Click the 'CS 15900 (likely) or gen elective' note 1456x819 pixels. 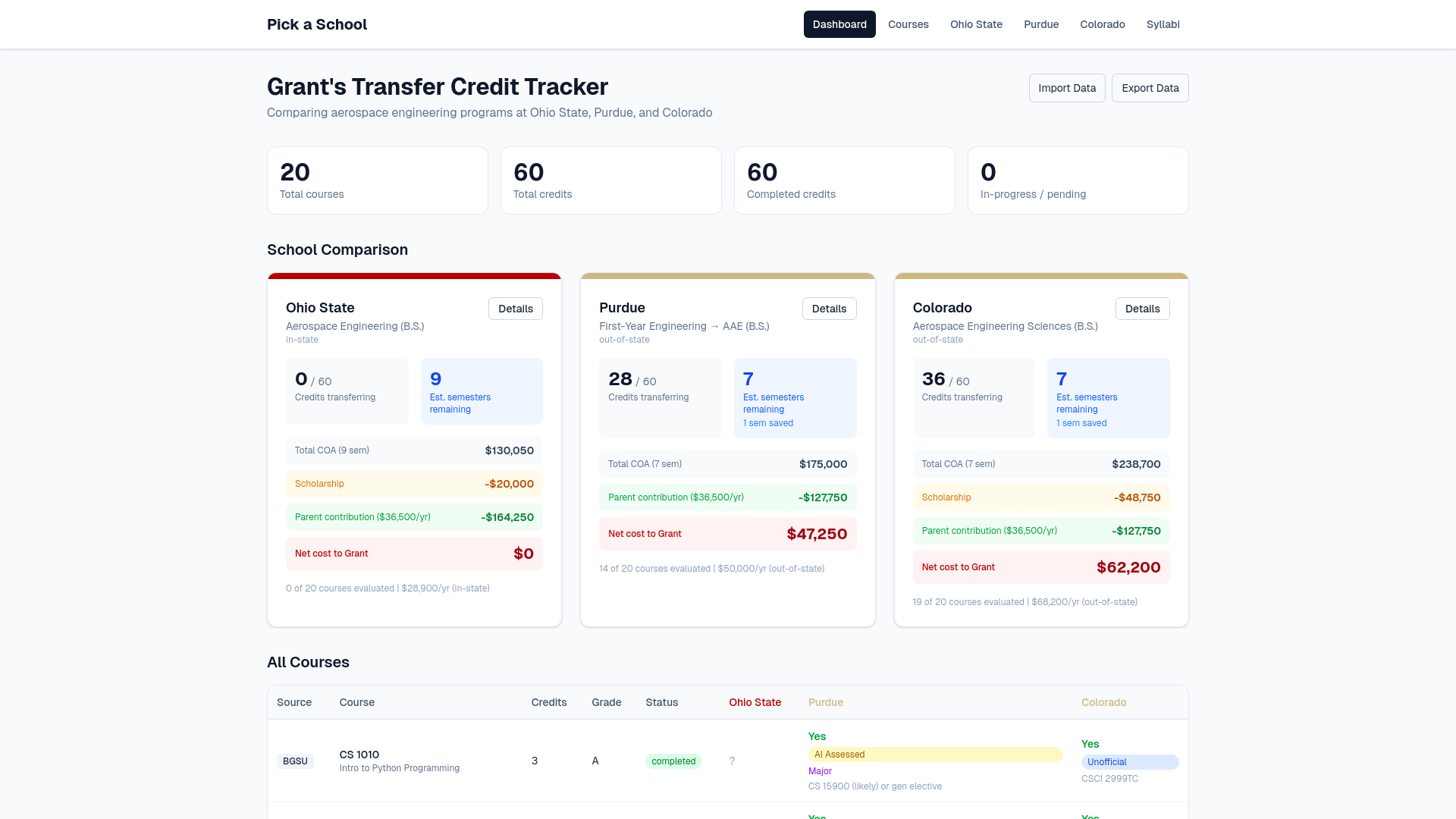pos(875,786)
